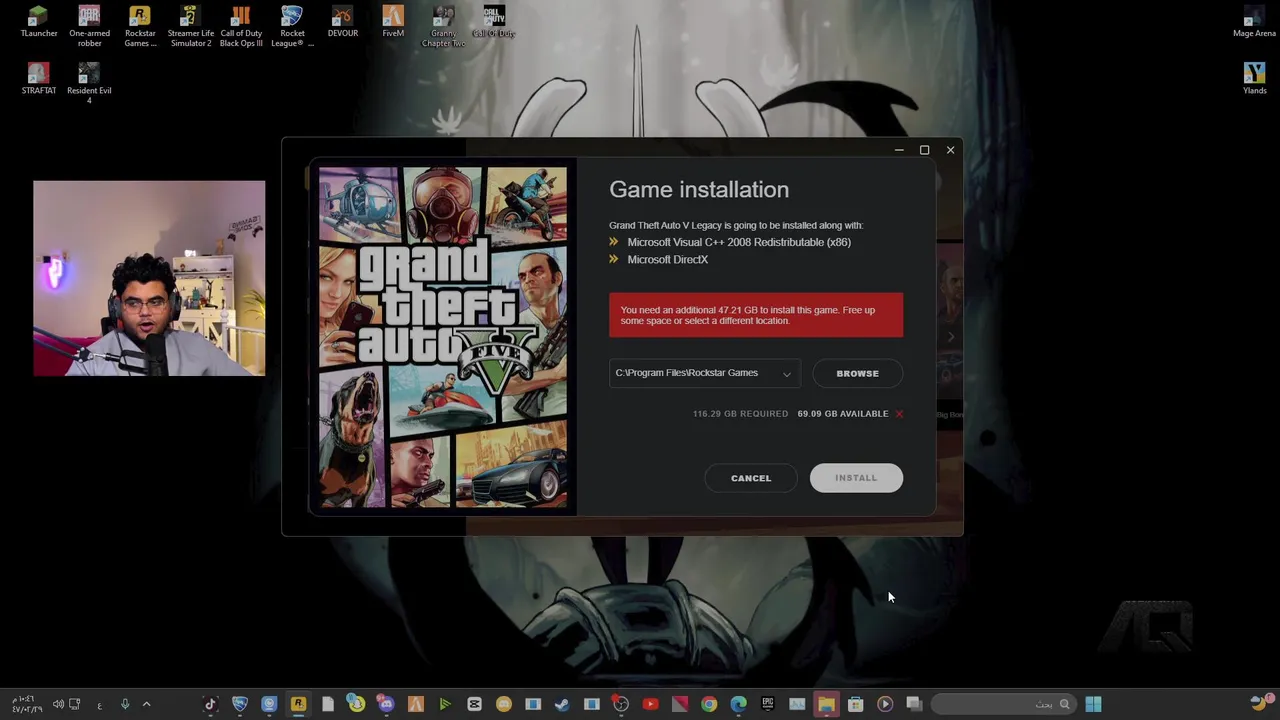Open the One-armed robber desktop shortcut
Screen dimensions: 1280x720
click(89, 26)
